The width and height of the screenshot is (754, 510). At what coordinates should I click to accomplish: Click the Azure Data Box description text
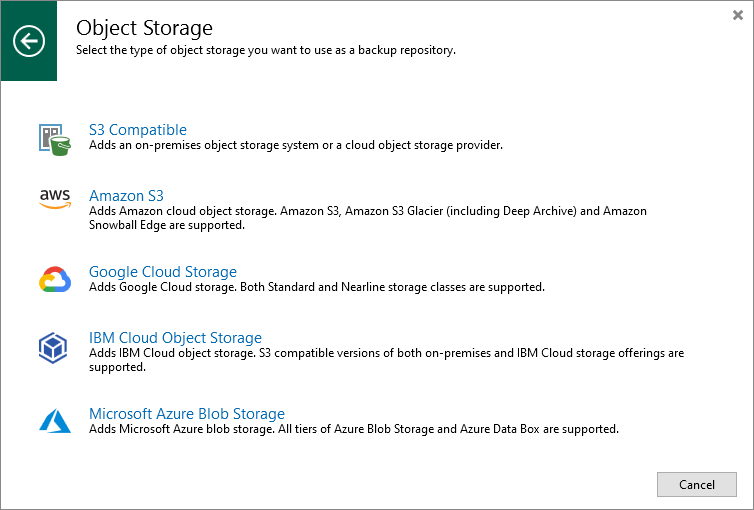pyautogui.click(x=354, y=429)
